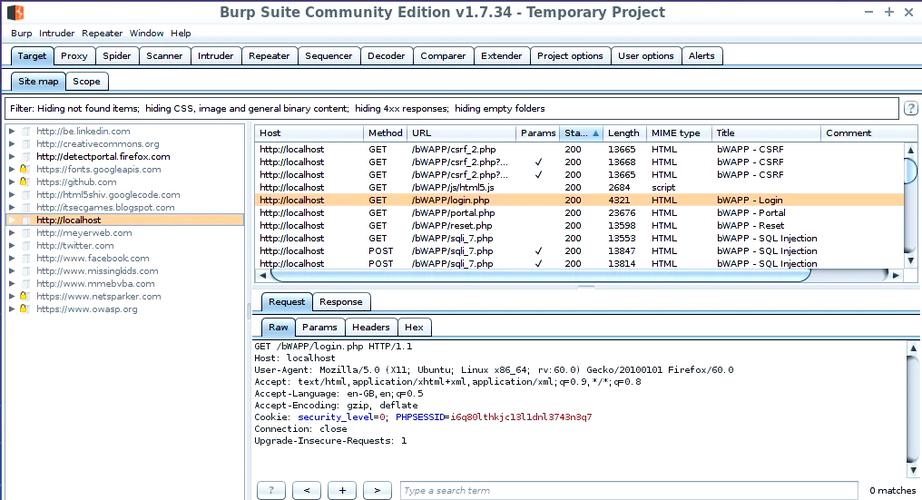
Task: Click the search help '?' button
Action: (x=271, y=490)
